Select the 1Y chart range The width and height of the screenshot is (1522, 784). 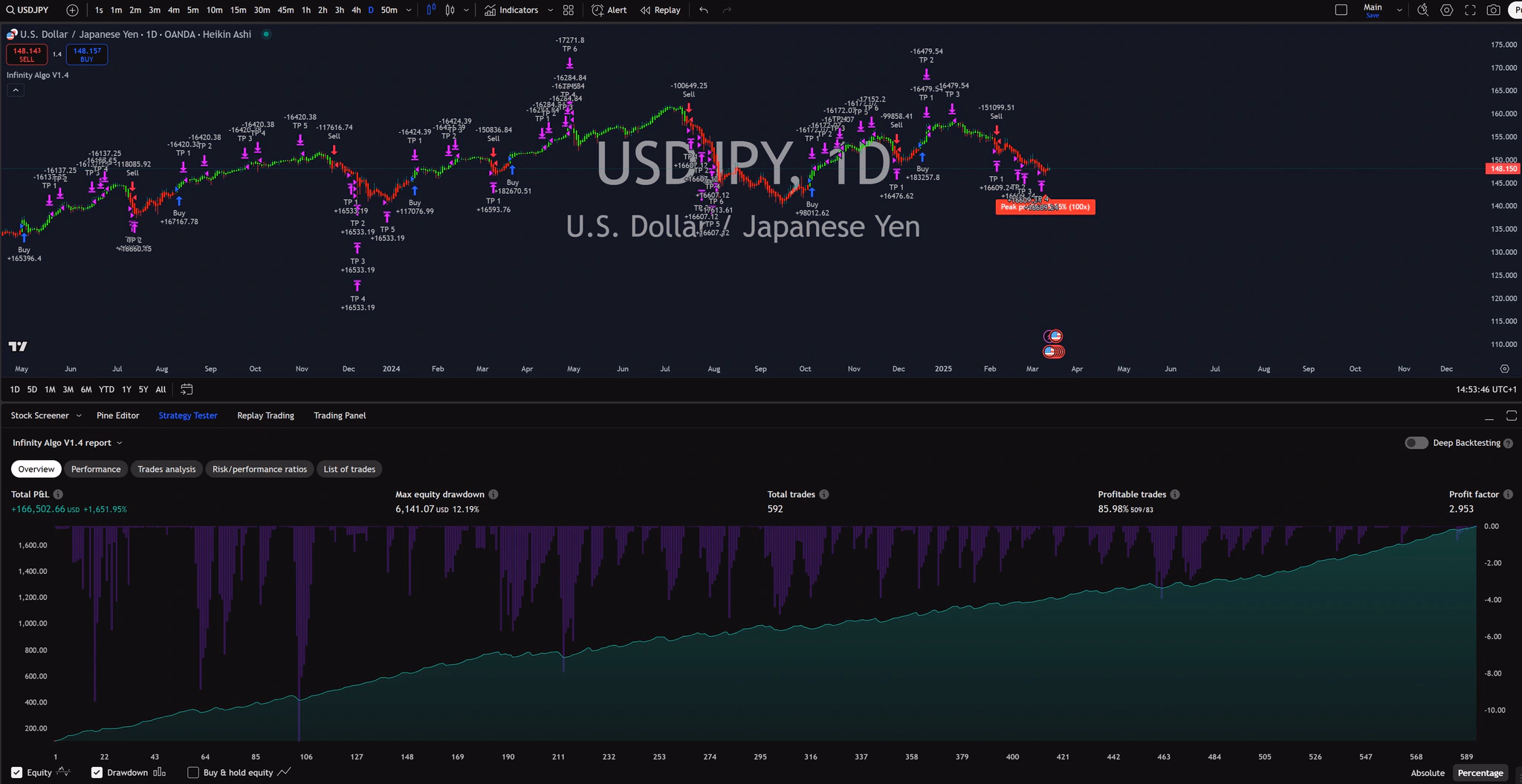pos(126,389)
